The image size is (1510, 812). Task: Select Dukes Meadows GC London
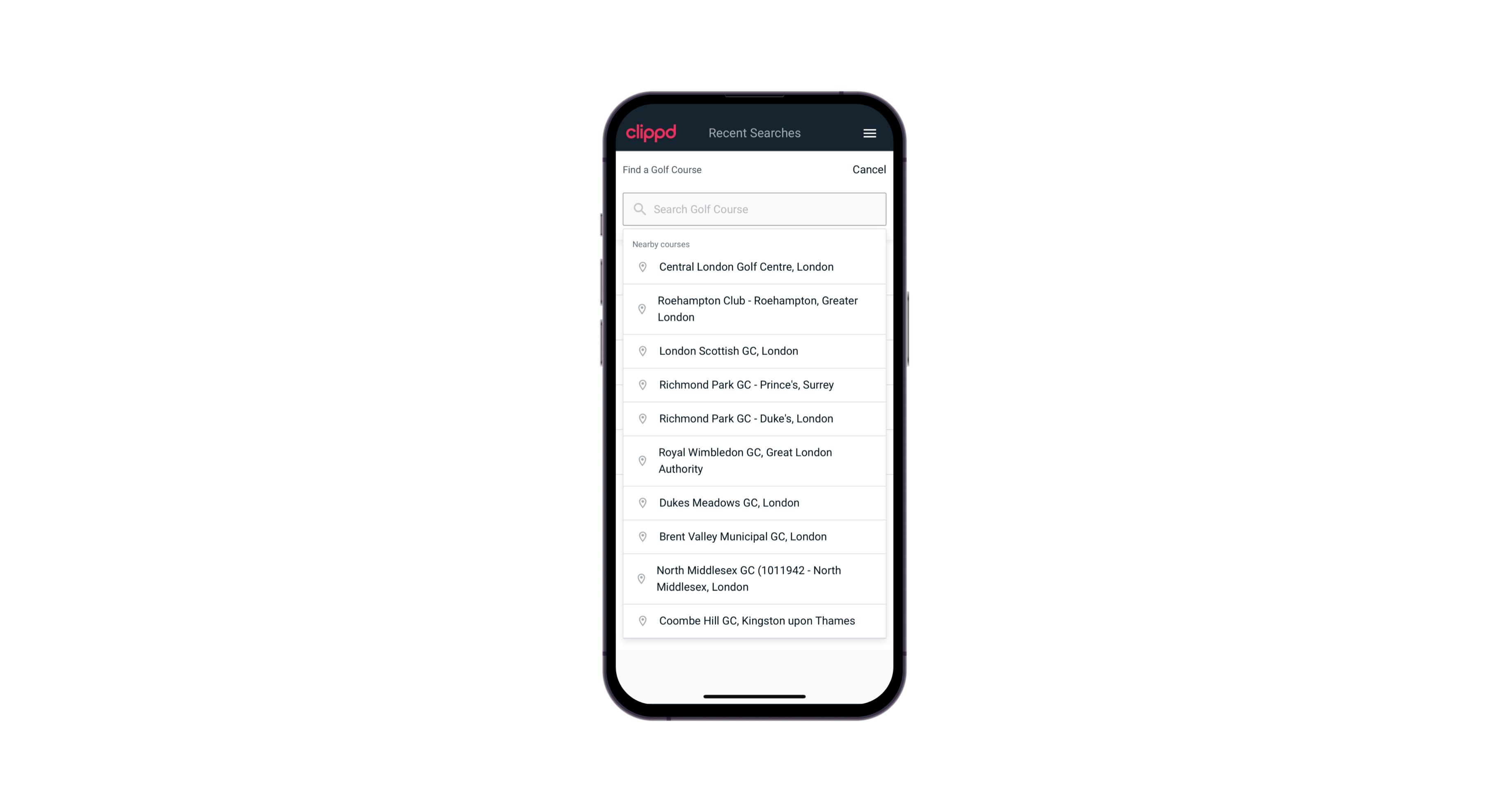click(x=754, y=502)
